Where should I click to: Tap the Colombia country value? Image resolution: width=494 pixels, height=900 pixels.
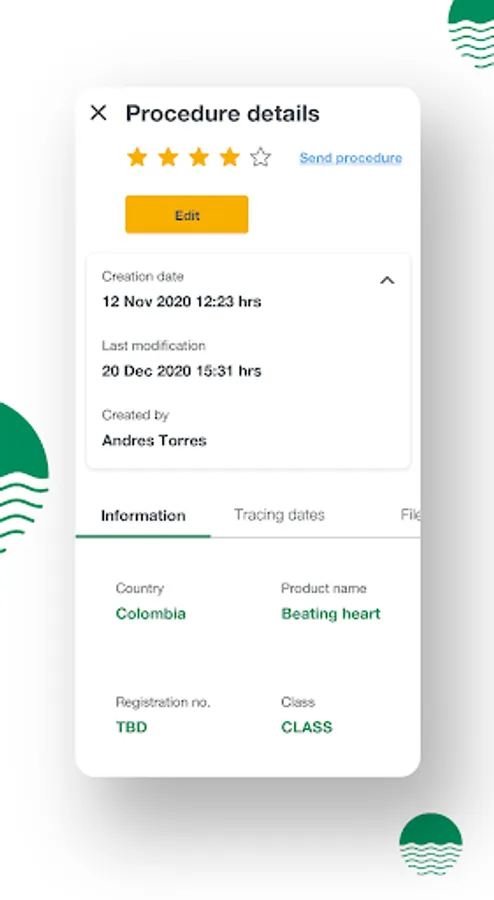(151, 614)
